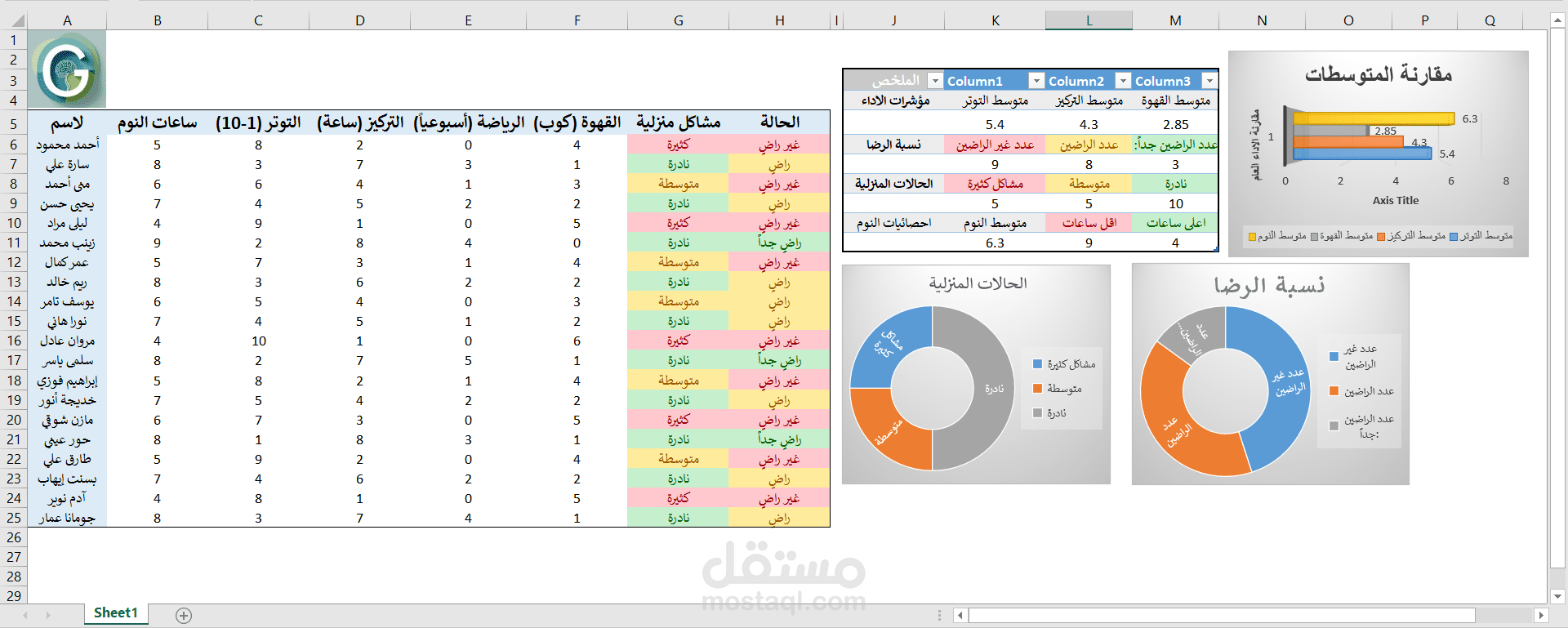Click the عدد الراضين legend entry
Viewport: 1568px width, 628px height.
click(x=1362, y=391)
